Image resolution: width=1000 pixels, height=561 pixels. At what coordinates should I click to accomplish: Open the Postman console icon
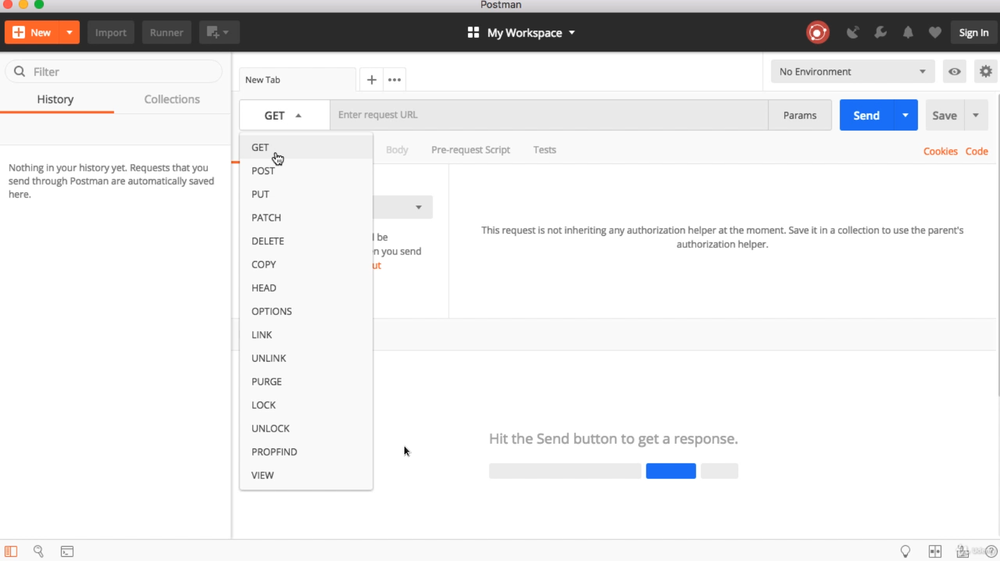[x=67, y=551]
